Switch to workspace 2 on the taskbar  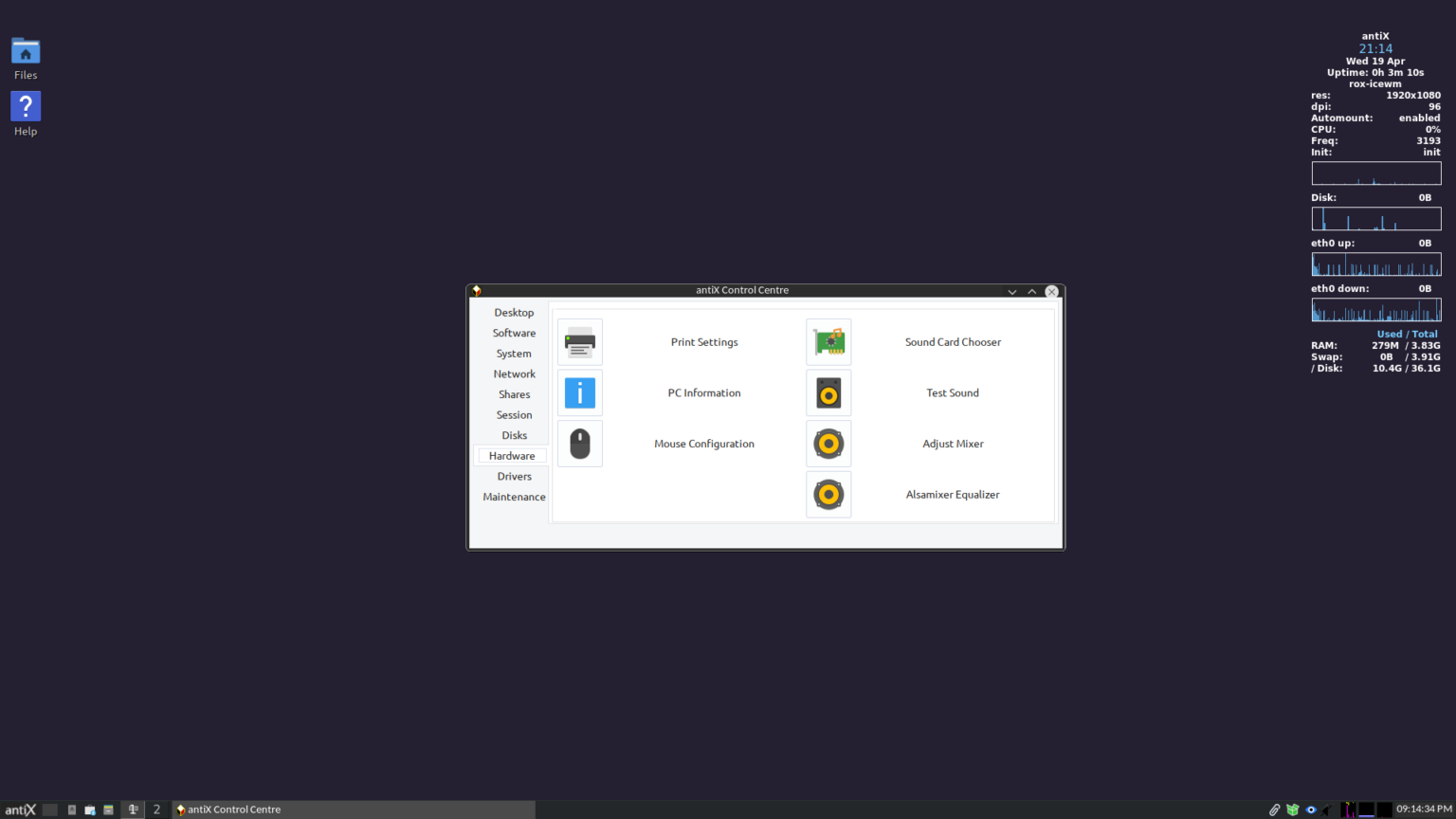(156, 810)
